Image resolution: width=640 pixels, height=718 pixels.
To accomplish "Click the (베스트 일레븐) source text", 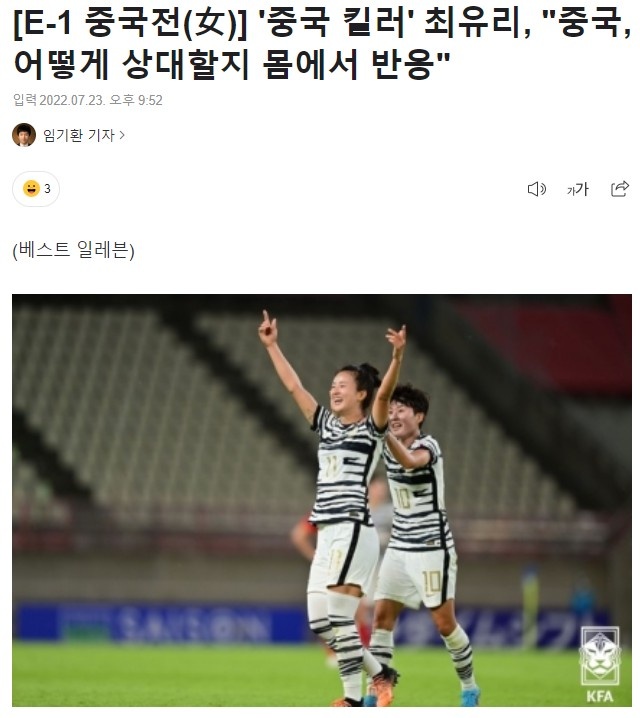I will [x=74, y=250].
